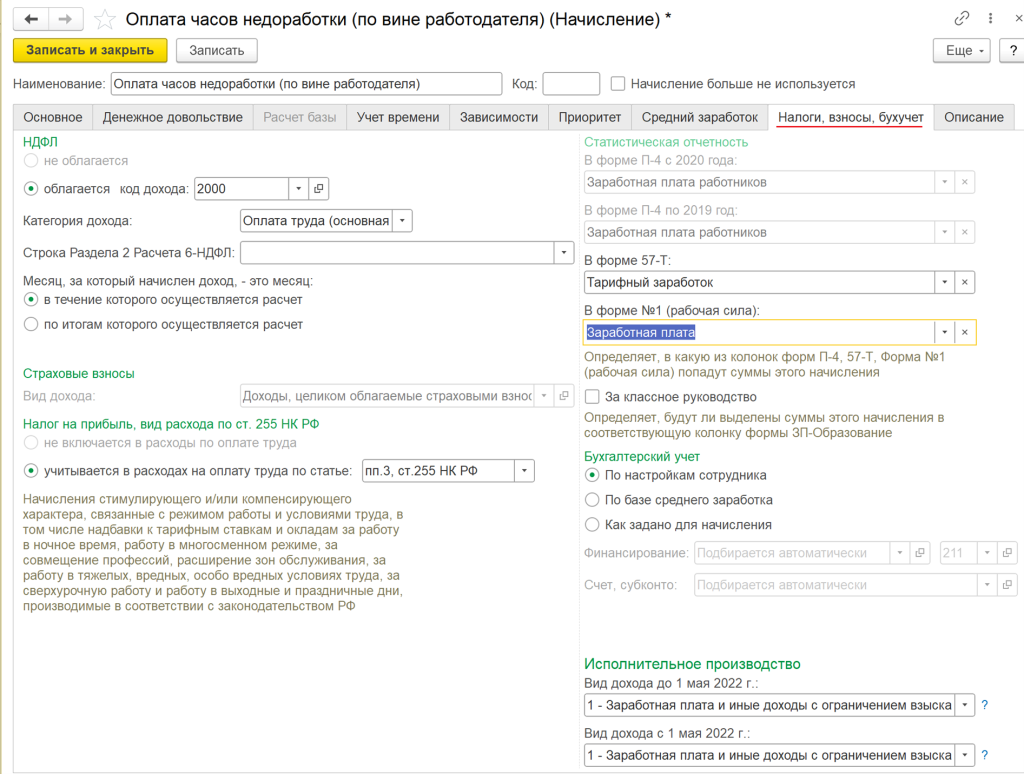1024x774 pixels.
Task: Open the Вид дохода страховые взносы record icon
Action: [564, 396]
